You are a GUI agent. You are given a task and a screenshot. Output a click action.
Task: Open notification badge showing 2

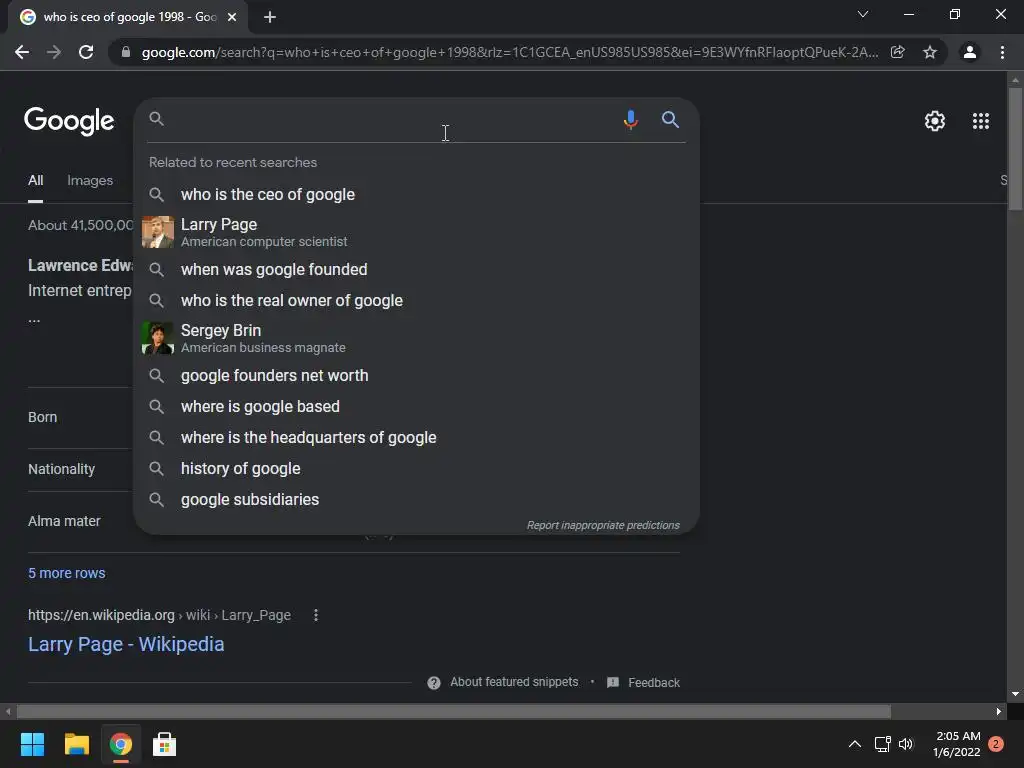click(x=996, y=744)
